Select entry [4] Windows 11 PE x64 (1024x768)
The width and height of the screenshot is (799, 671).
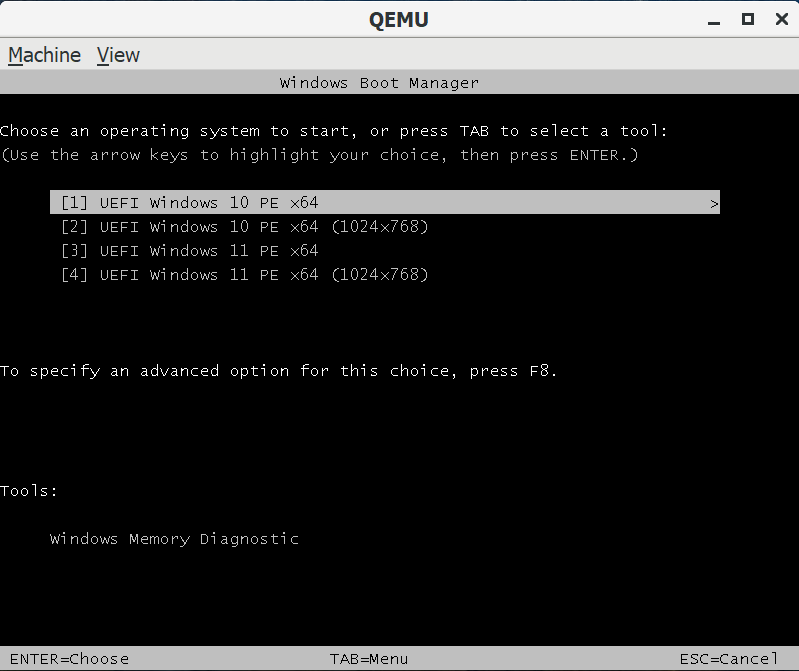click(x=244, y=275)
